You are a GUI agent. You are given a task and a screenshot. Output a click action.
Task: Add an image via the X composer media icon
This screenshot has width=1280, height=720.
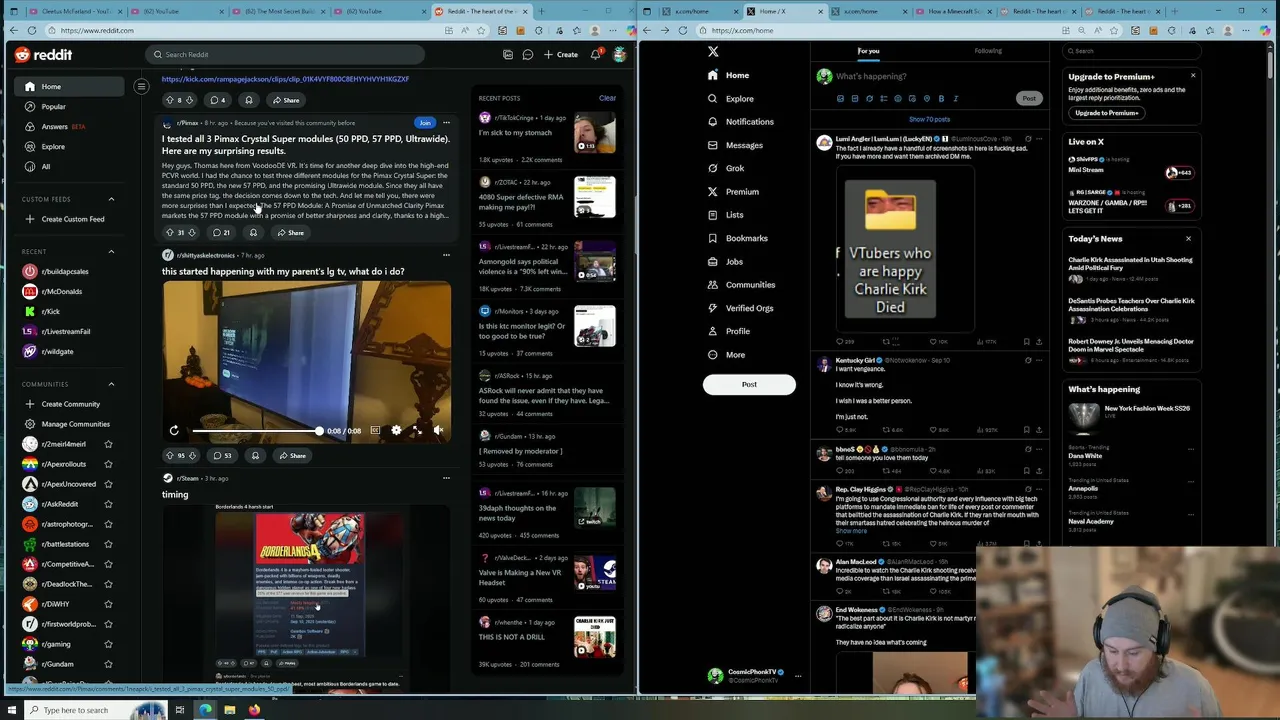[840, 99]
